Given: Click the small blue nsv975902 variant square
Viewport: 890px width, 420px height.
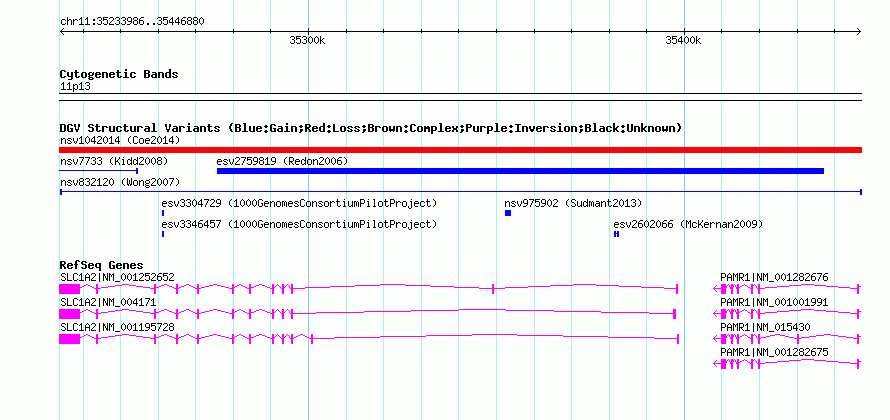Looking at the screenshot, I should click(x=508, y=213).
